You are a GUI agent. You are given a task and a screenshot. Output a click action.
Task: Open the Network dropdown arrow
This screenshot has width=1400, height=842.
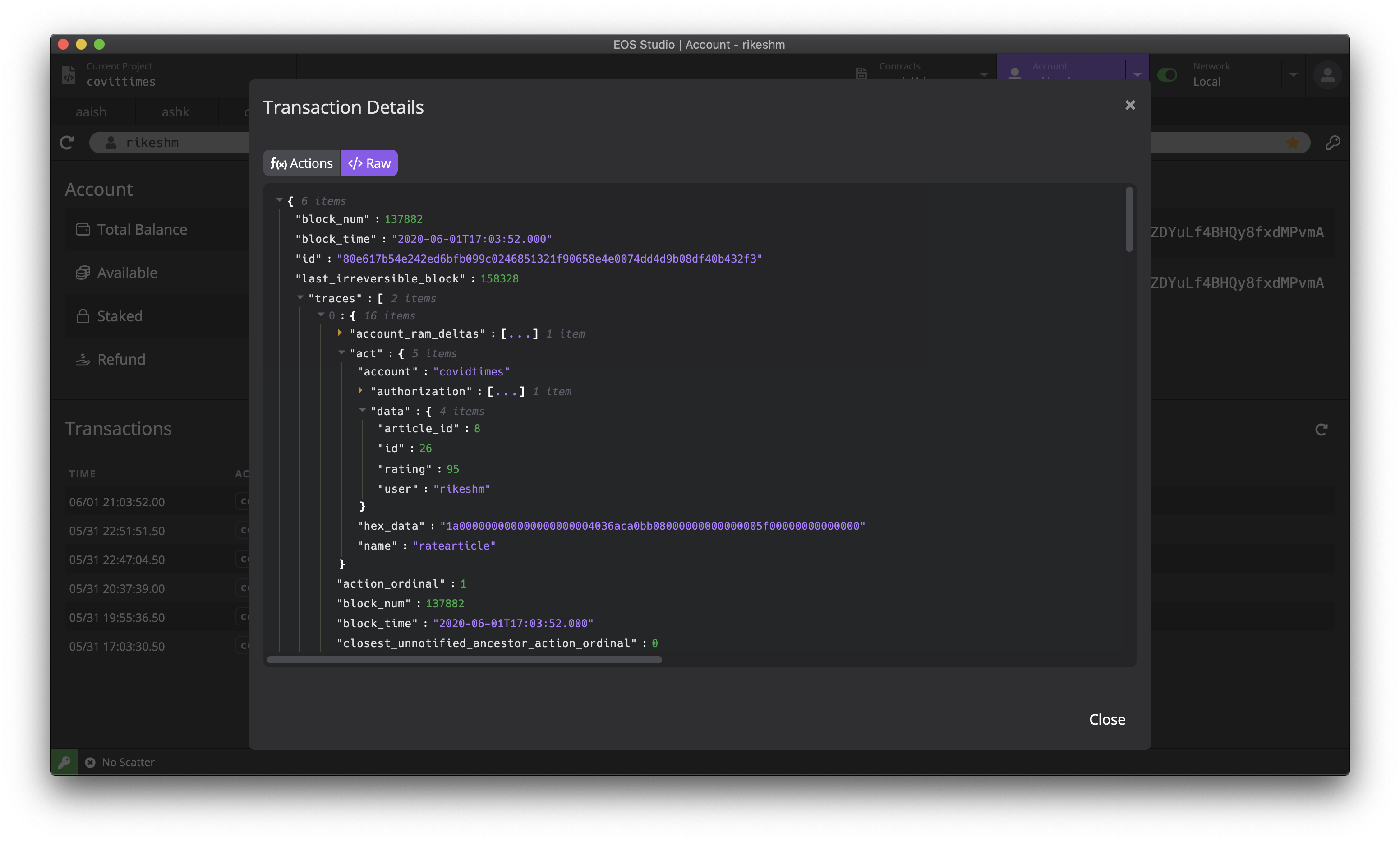(x=1293, y=75)
